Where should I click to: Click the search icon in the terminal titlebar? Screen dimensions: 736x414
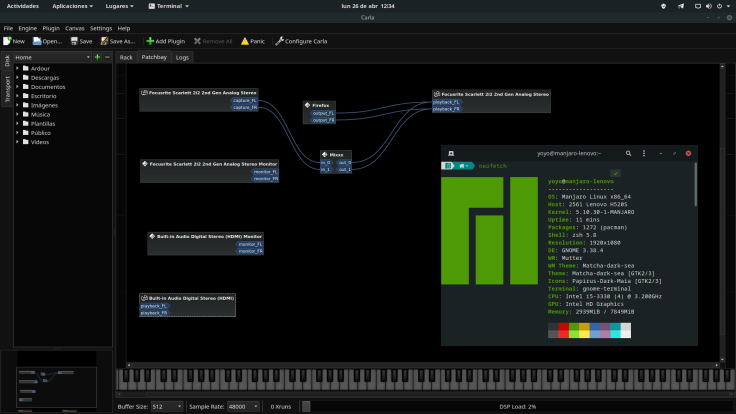628,153
